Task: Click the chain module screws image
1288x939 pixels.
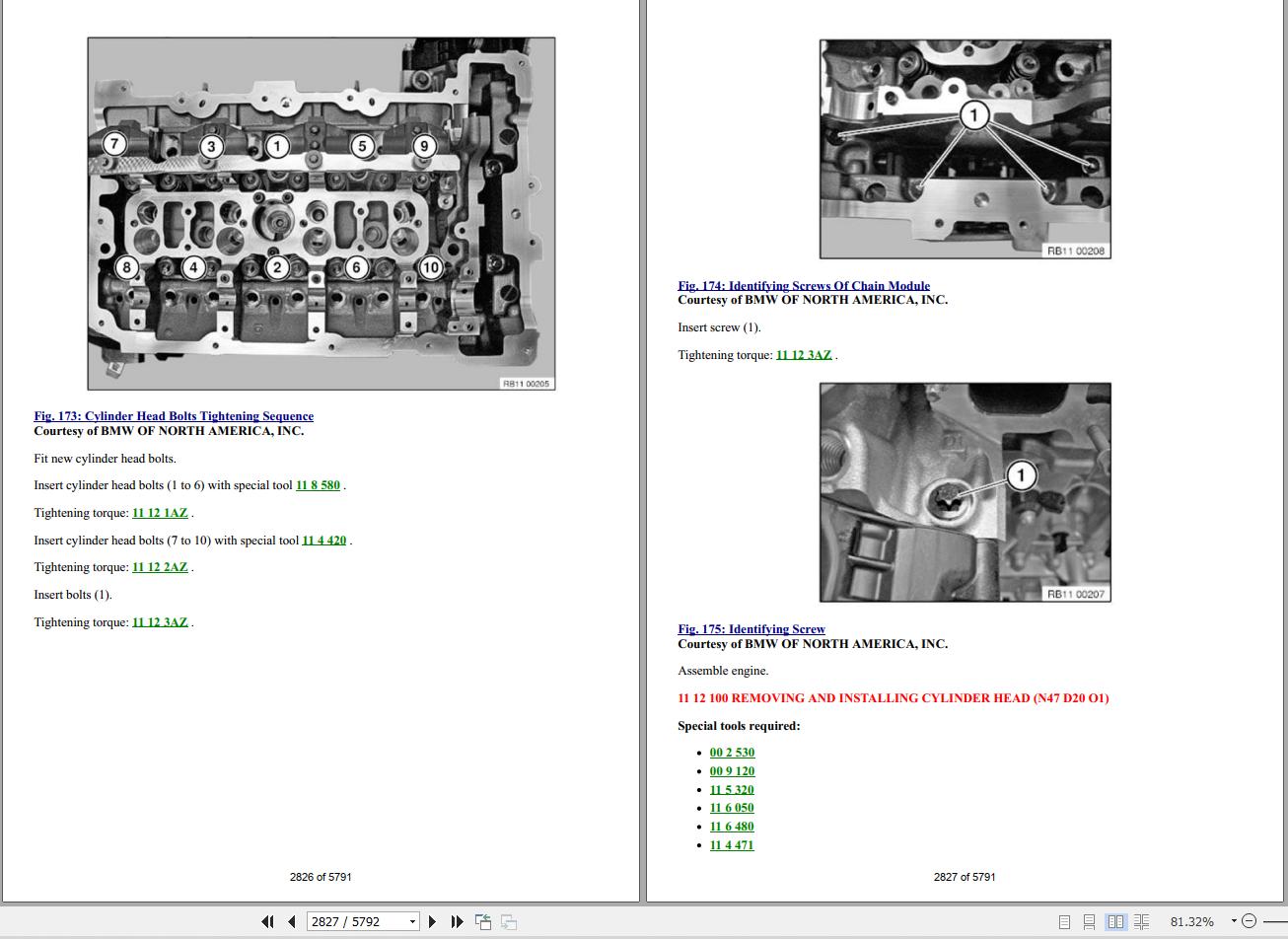Action: [x=966, y=150]
